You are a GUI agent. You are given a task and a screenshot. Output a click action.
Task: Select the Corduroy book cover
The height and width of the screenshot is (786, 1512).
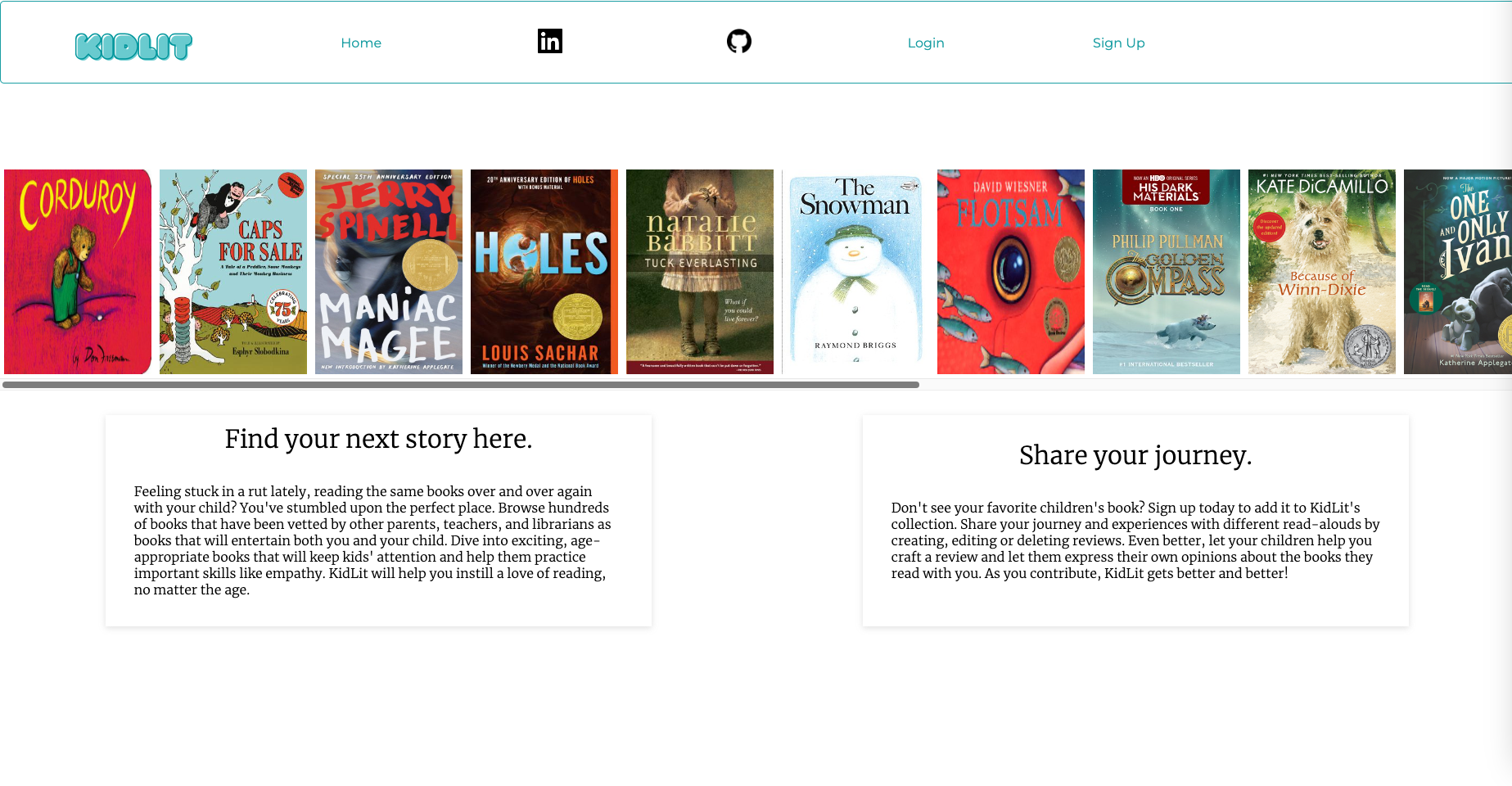[78, 272]
